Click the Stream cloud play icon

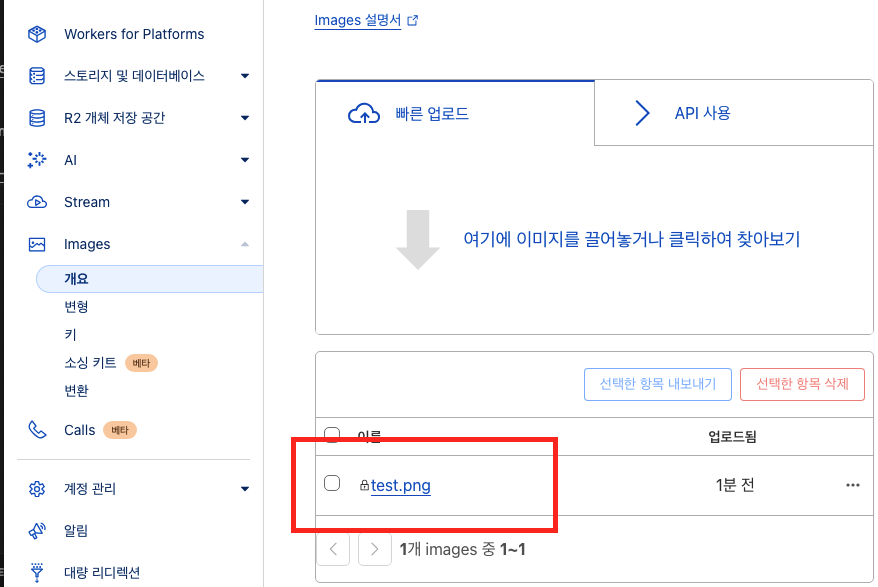coord(37,202)
